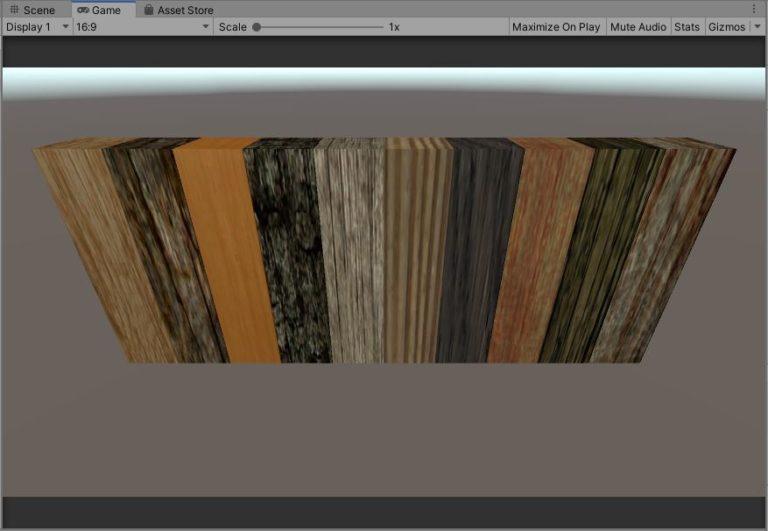
Task: Click the Scale slider handle
Action: click(257, 27)
